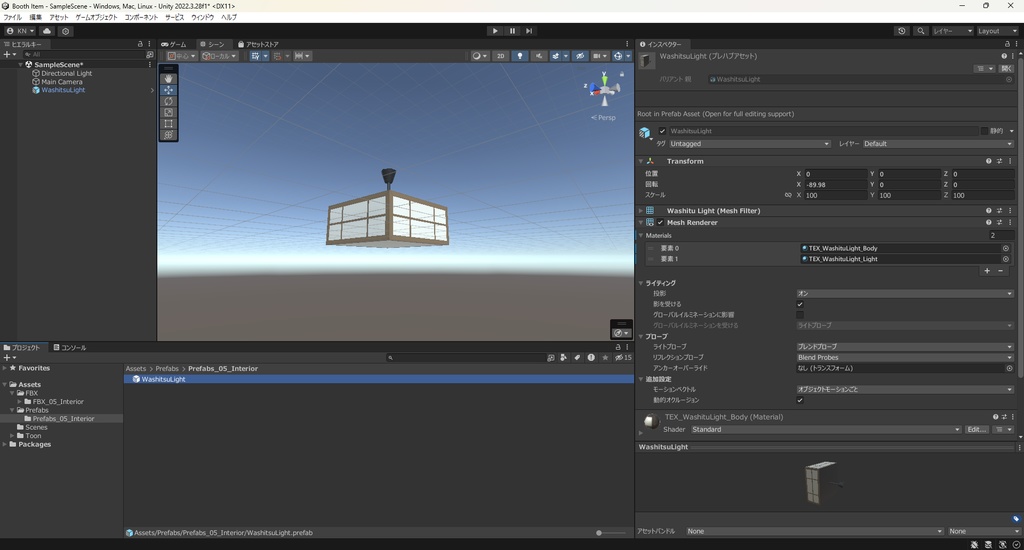Image resolution: width=1024 pixels, height=550 pixels.
Task: Click scene orientation gizmo
Action: (604, 89)
